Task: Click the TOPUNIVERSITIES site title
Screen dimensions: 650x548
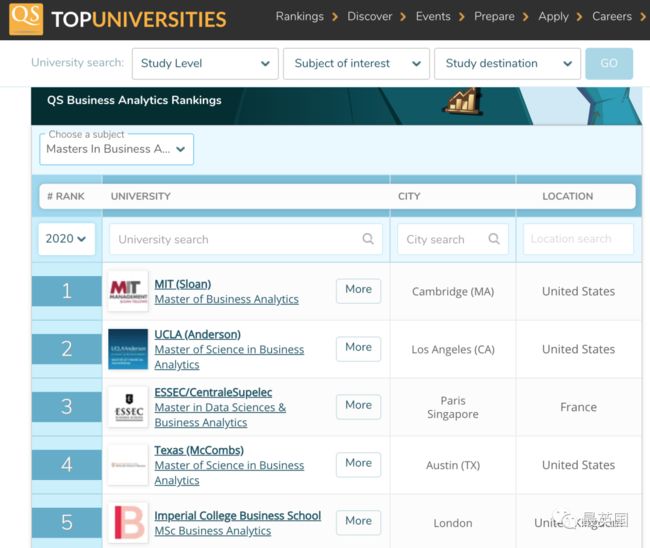Action: (x=139, y=19)
